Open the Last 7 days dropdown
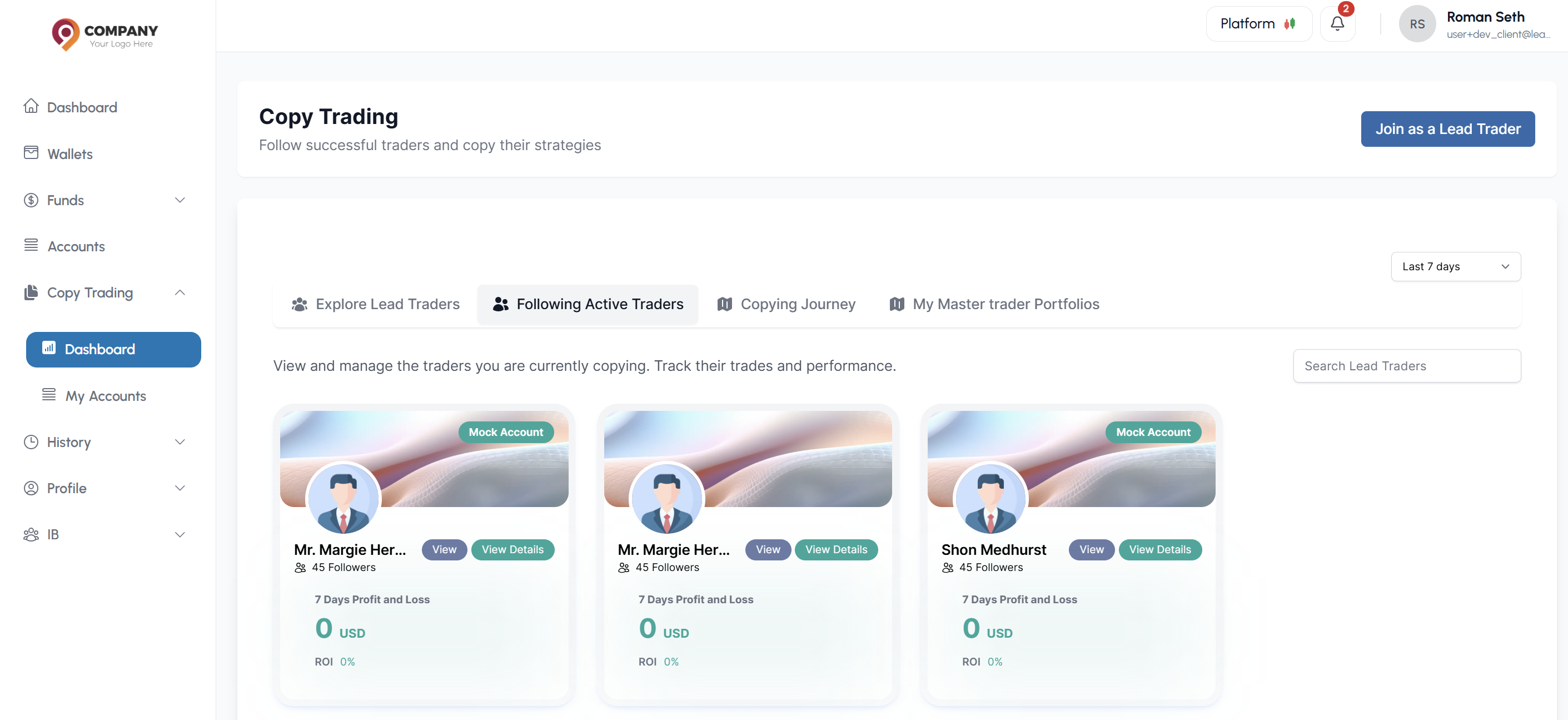 click(1455, 266)
